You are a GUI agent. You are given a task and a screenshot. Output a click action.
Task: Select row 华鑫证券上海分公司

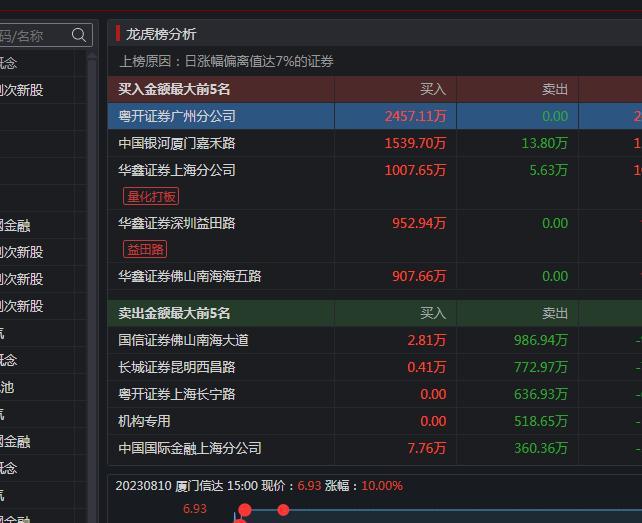coord(375,183)
